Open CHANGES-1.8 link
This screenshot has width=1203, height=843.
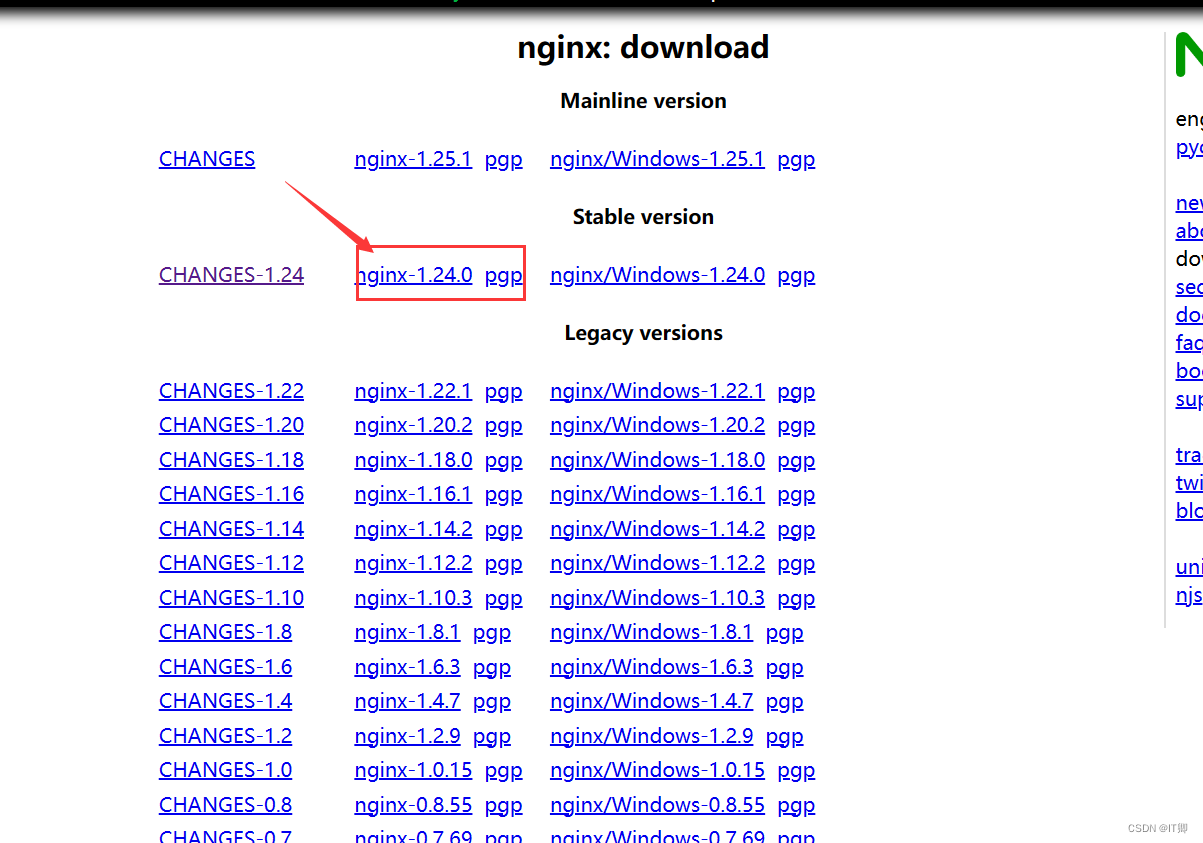225,632
